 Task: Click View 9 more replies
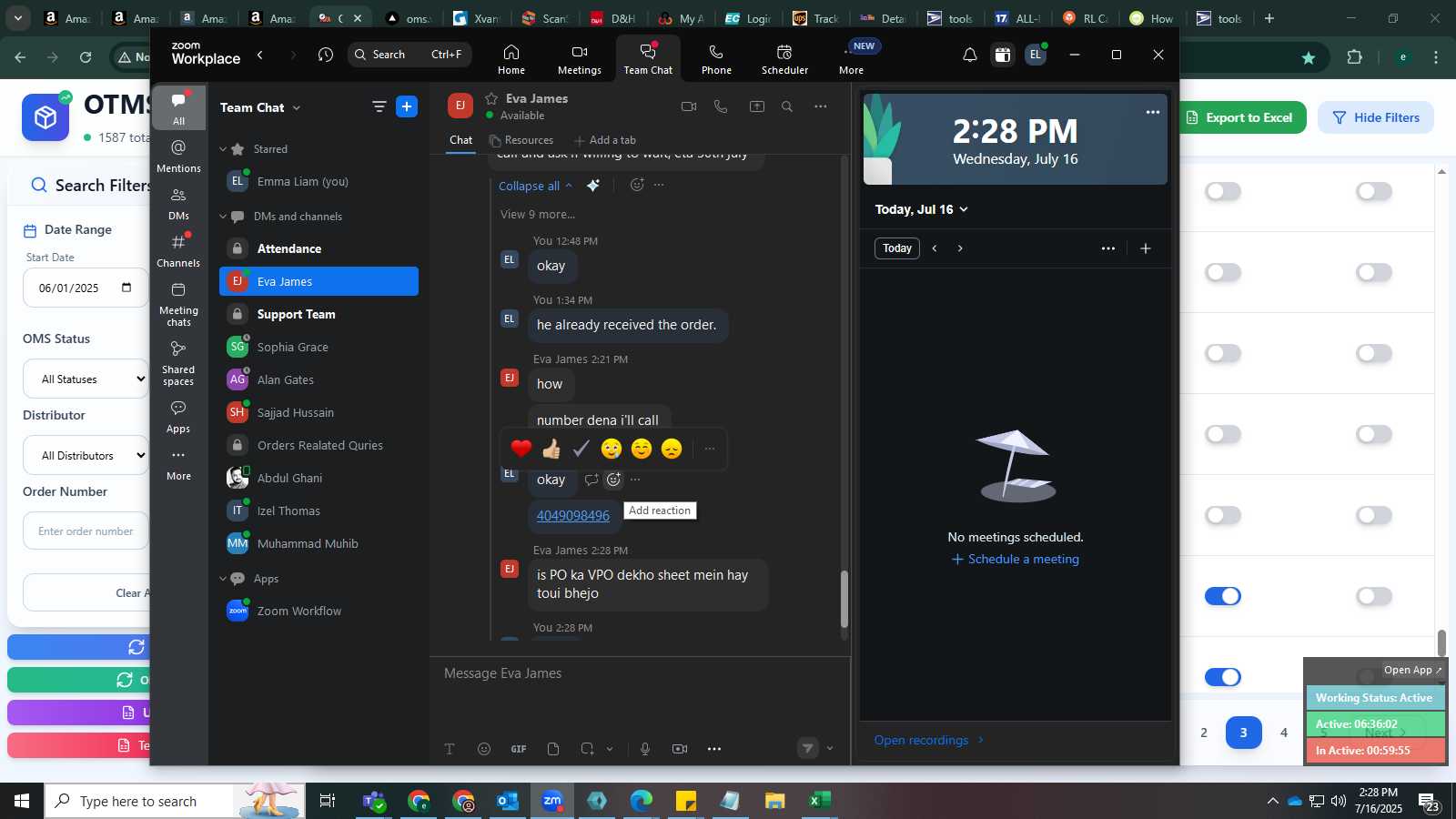538,215
